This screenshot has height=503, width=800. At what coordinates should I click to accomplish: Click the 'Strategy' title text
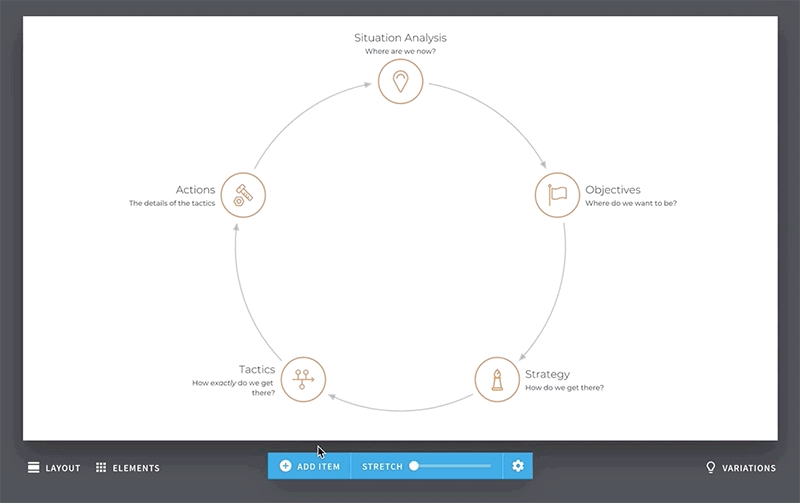coord(547,375)
